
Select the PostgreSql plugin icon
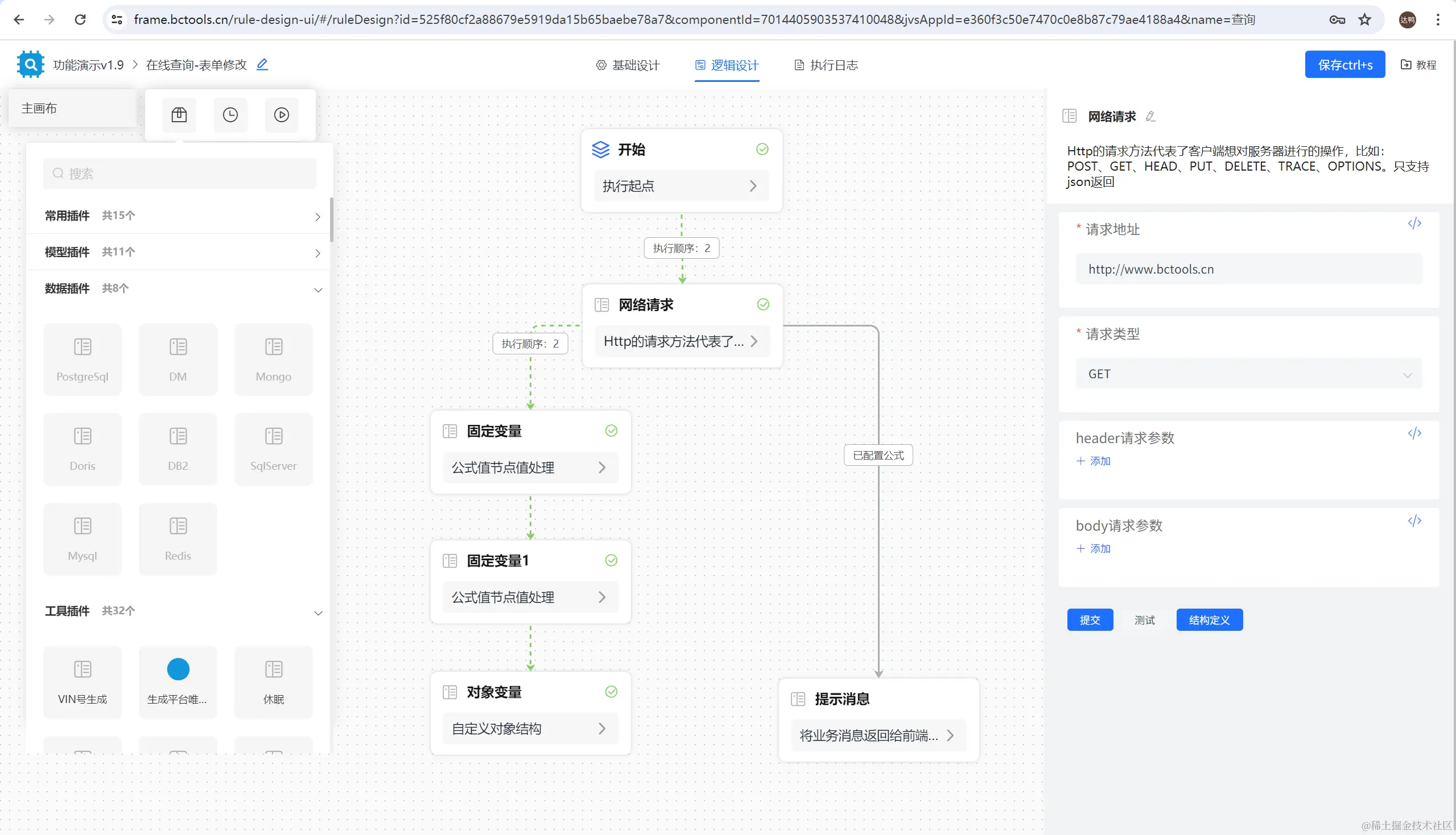pyautogui.click(x=83, y=359)
